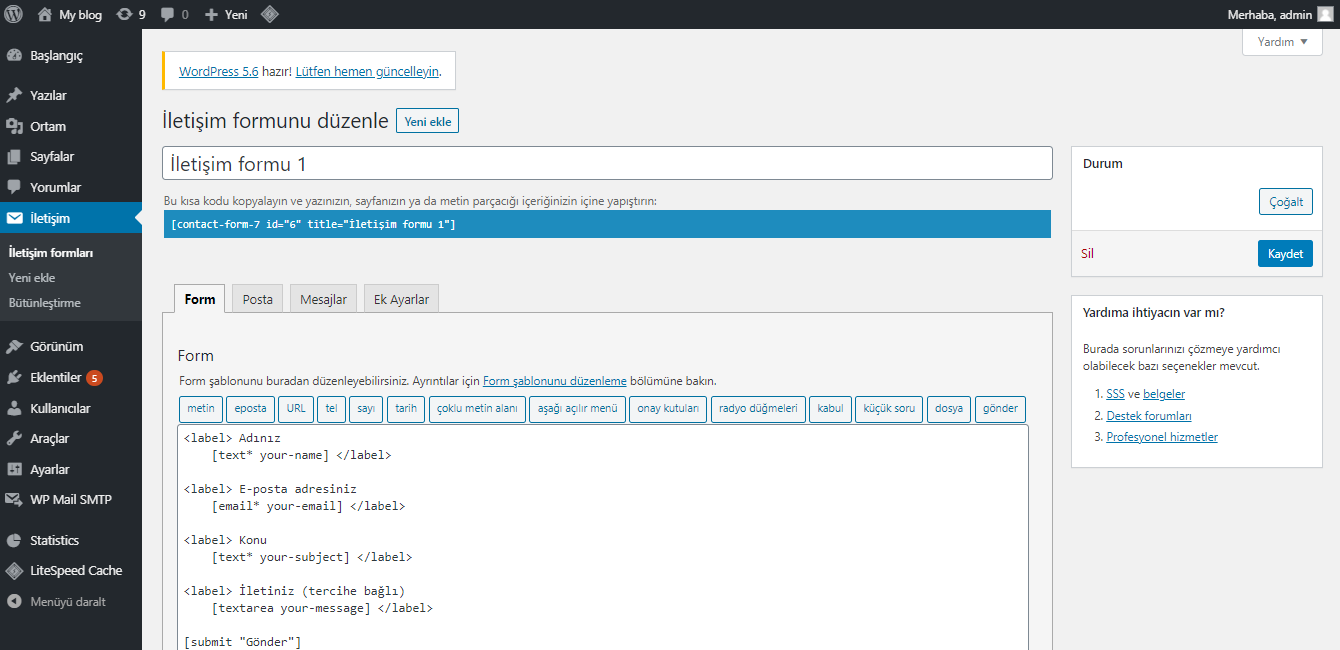
Task: Insert a URL tag
Action: coord(296,409)
